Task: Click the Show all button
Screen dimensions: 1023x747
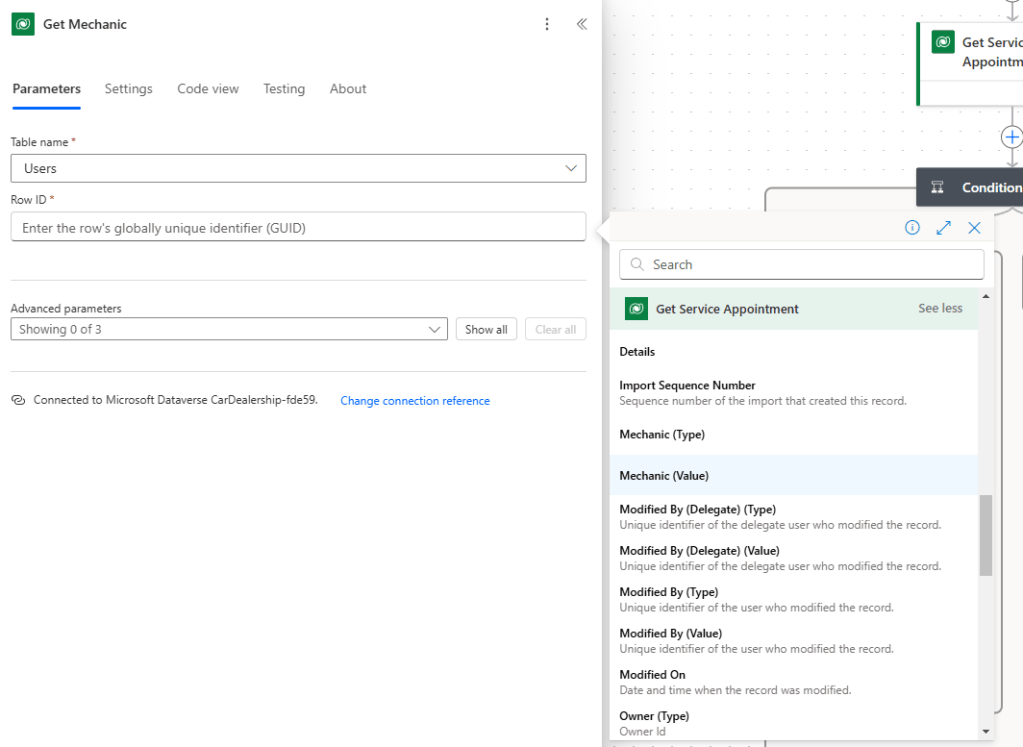Action: [x=486, y=329]
